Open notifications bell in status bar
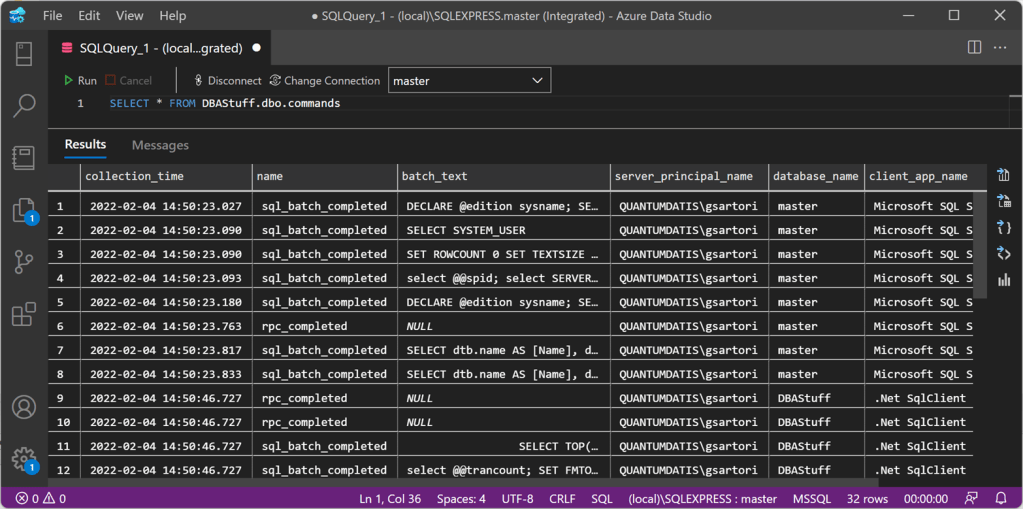The image size is (1023, 509). (x=1001, y=498)
